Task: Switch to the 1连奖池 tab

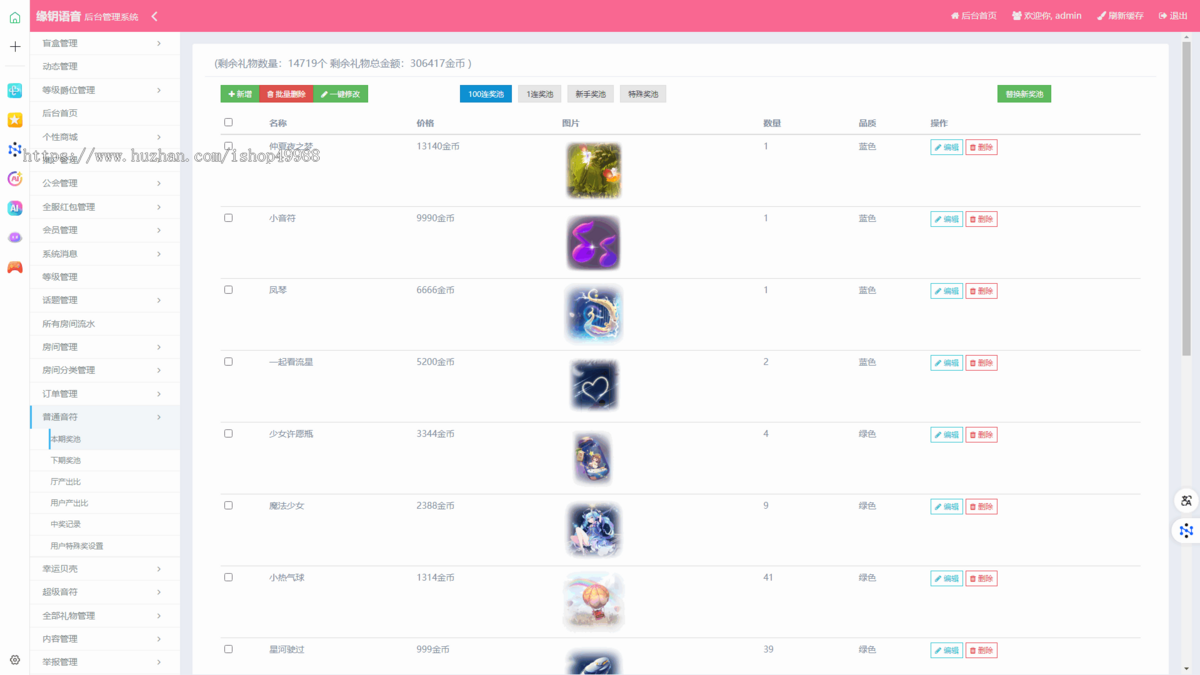Action: coord(539,94)
